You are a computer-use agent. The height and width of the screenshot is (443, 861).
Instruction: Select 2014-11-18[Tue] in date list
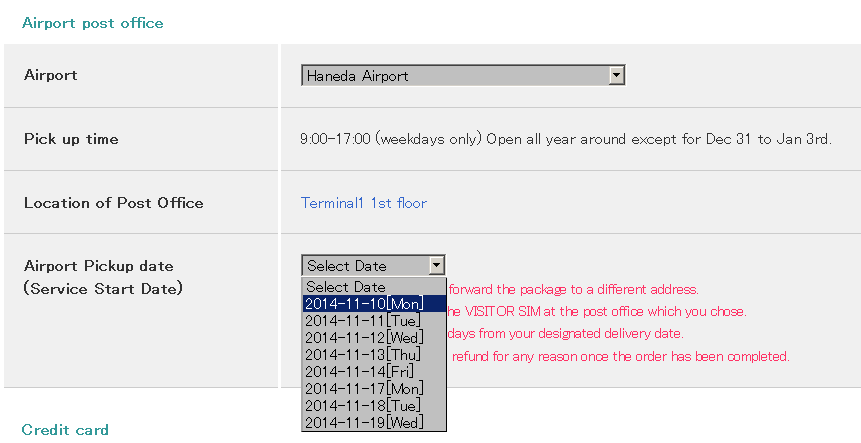pyautogui.click(x=363, y=406)
